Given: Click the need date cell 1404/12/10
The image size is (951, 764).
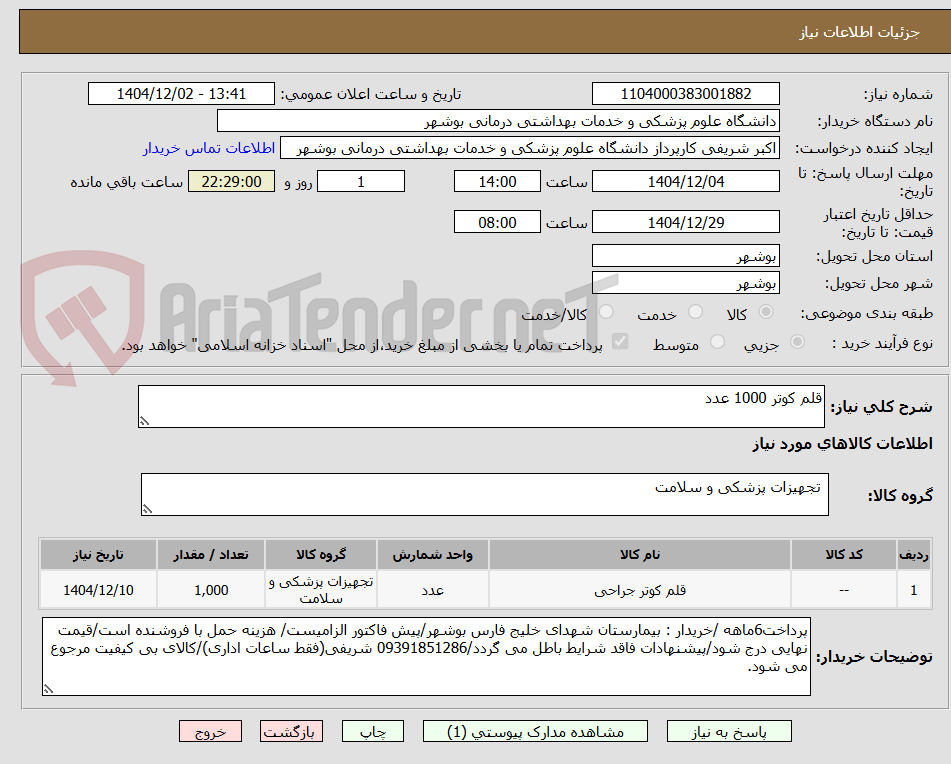Looking at the screenshot, I should pos(98,590).
